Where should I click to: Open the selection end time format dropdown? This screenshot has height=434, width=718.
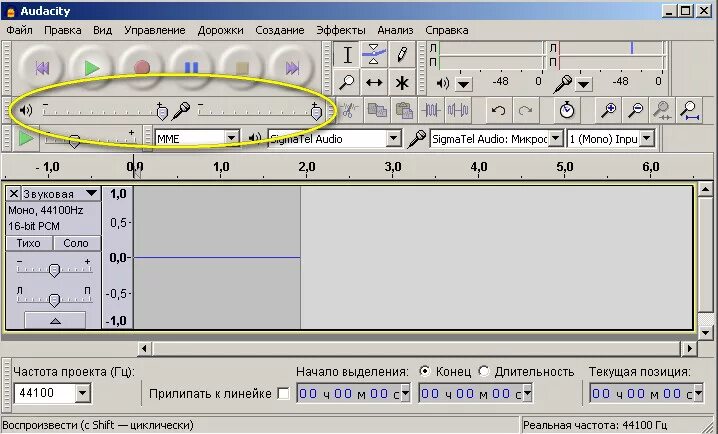(528, 393)
